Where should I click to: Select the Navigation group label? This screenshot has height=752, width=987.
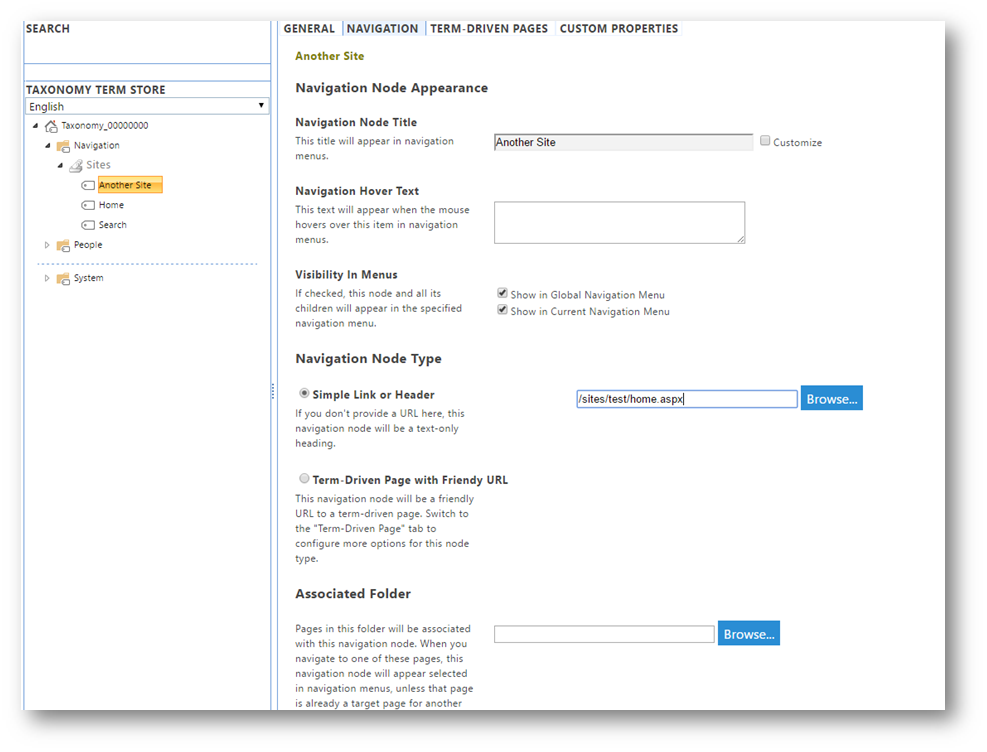pos(96,145)
